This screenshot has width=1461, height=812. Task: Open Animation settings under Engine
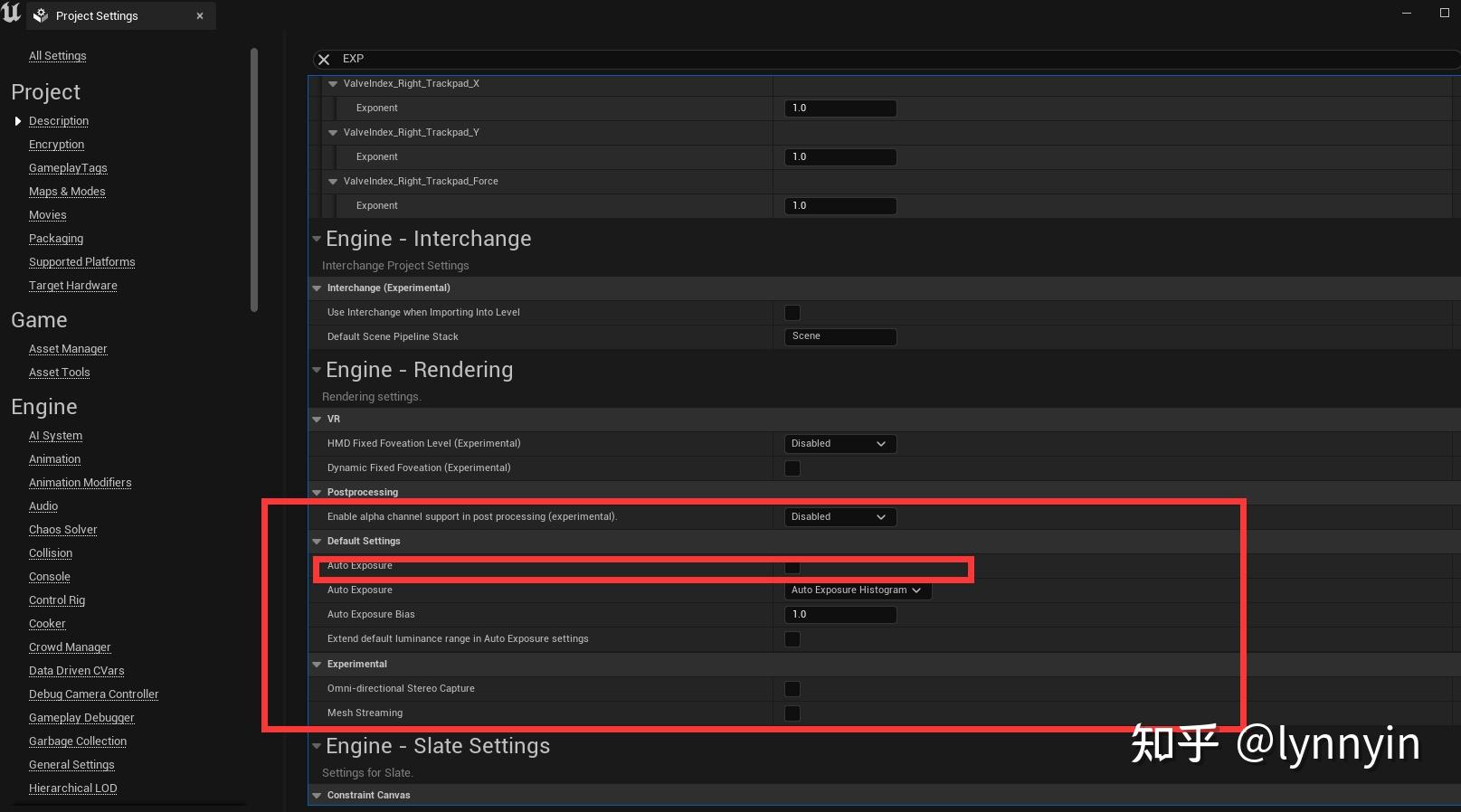pos(54,459)
